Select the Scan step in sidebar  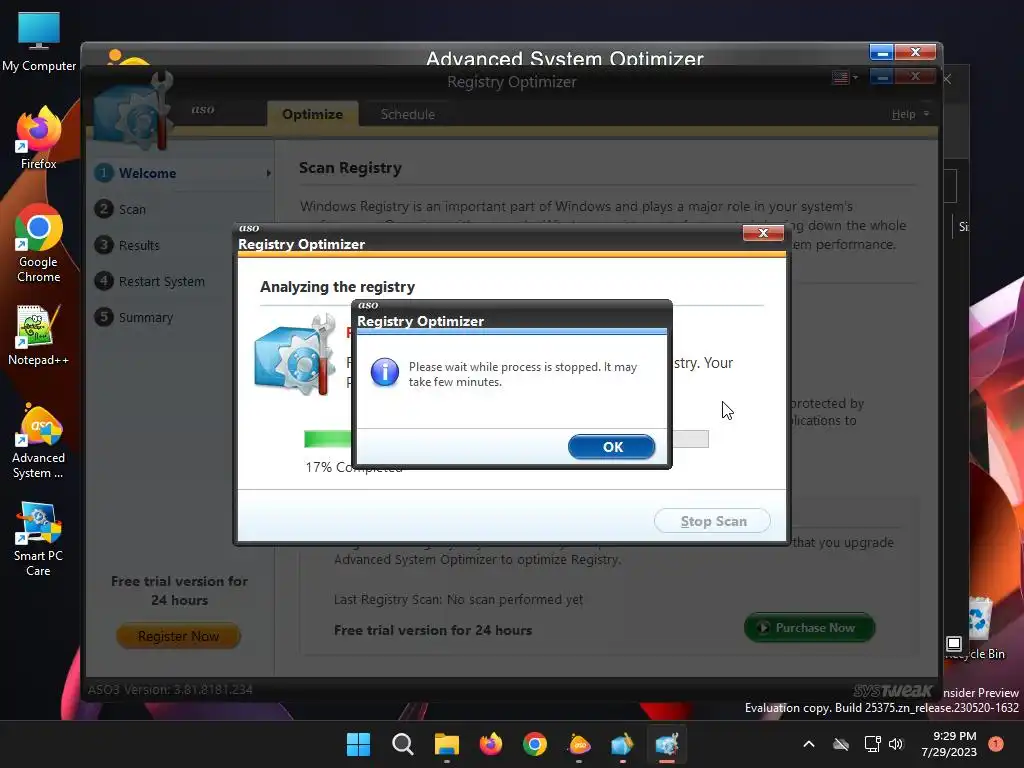[x=132, y=210]
